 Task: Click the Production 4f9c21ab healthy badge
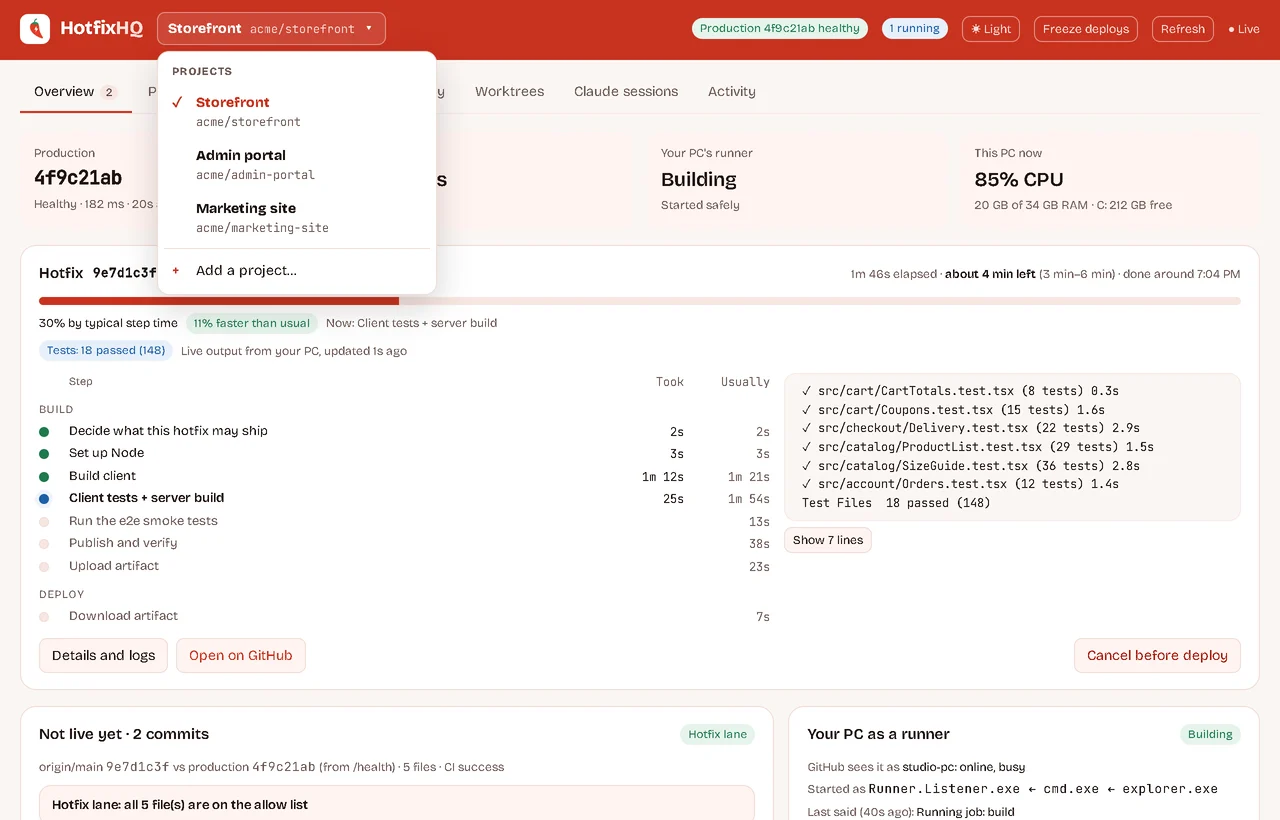tap(779, 29)
